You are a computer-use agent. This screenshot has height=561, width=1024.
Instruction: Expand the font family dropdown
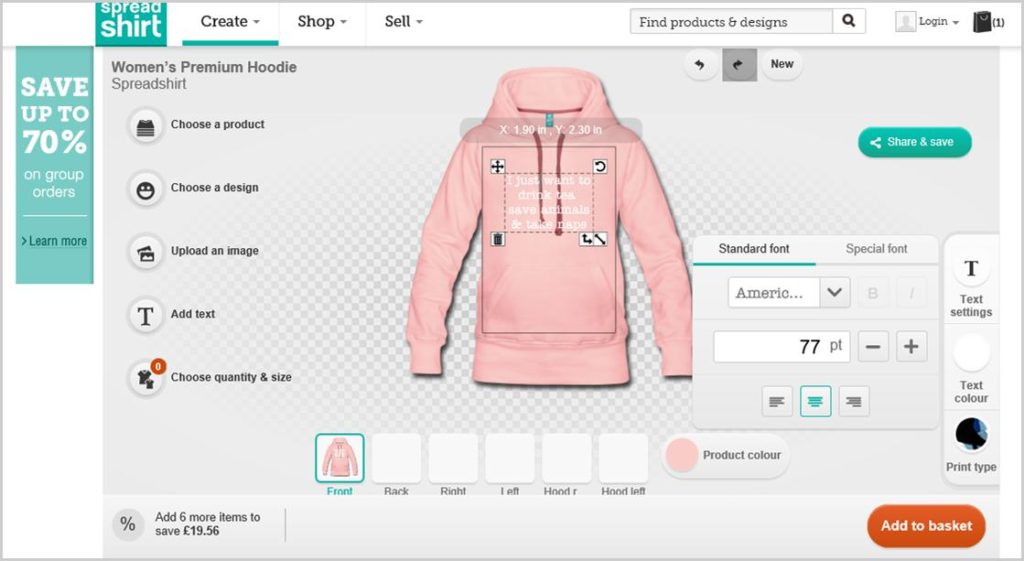(x=834, y=293)
